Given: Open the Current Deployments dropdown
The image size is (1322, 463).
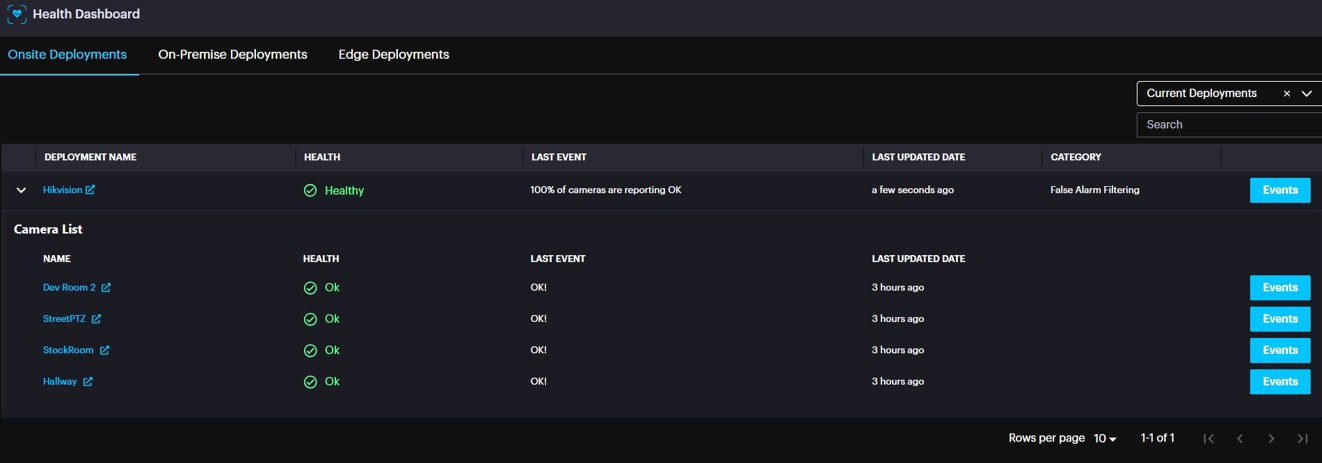Looking at the screenshot, I should point(1306,94).
